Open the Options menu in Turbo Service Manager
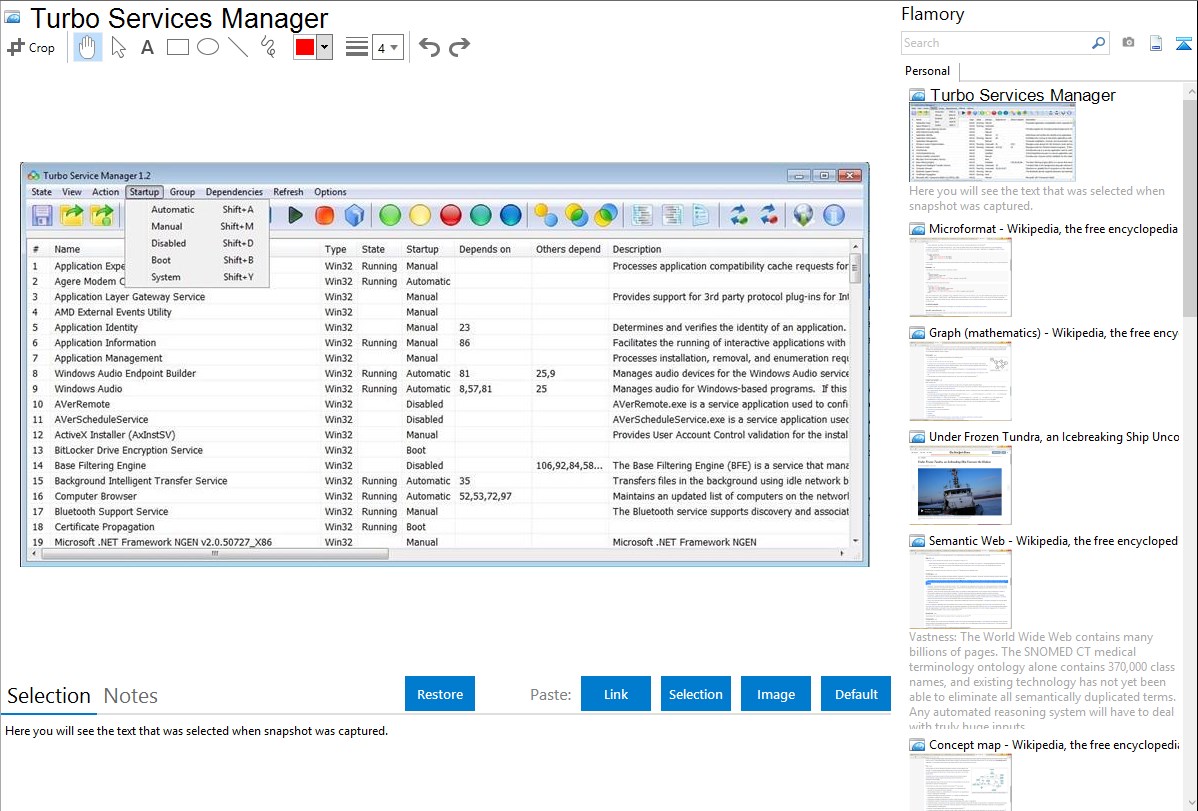1198x811 pixels. (330, 192)
